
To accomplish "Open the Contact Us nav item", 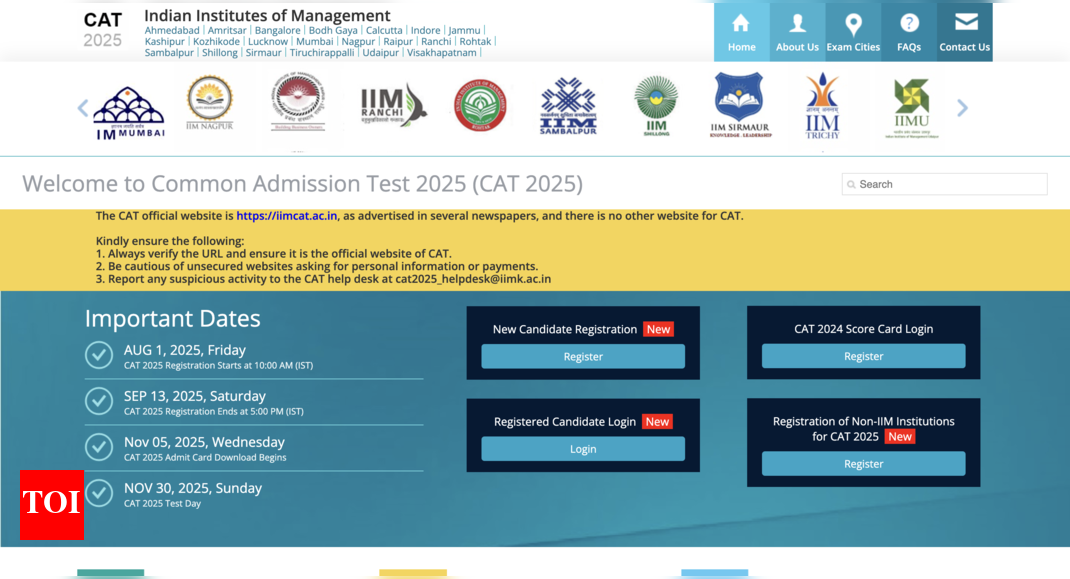I will click(x=964, y=32).
